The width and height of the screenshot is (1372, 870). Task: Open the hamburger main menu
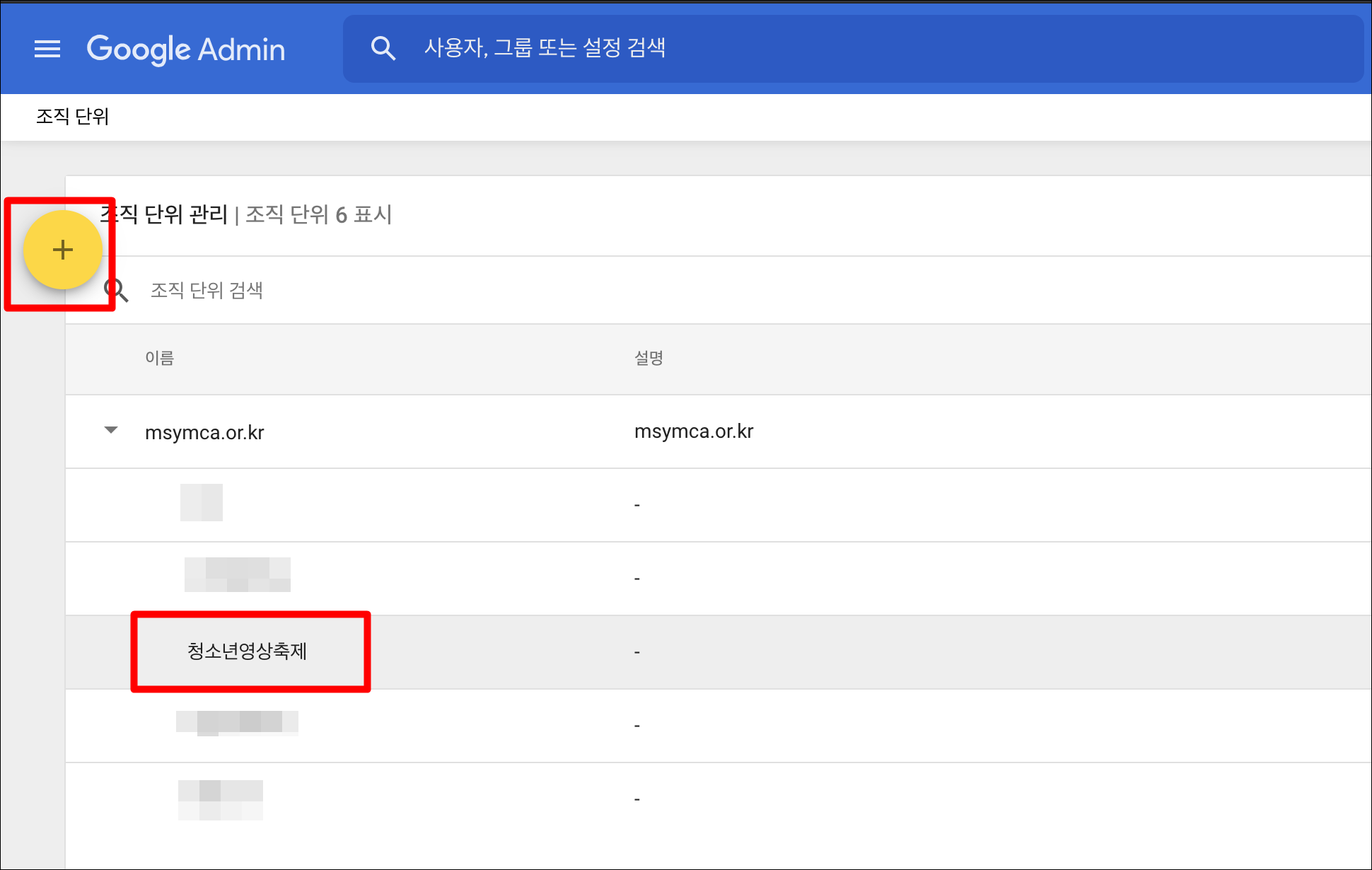pyautogui.click(x=47, y=49)
